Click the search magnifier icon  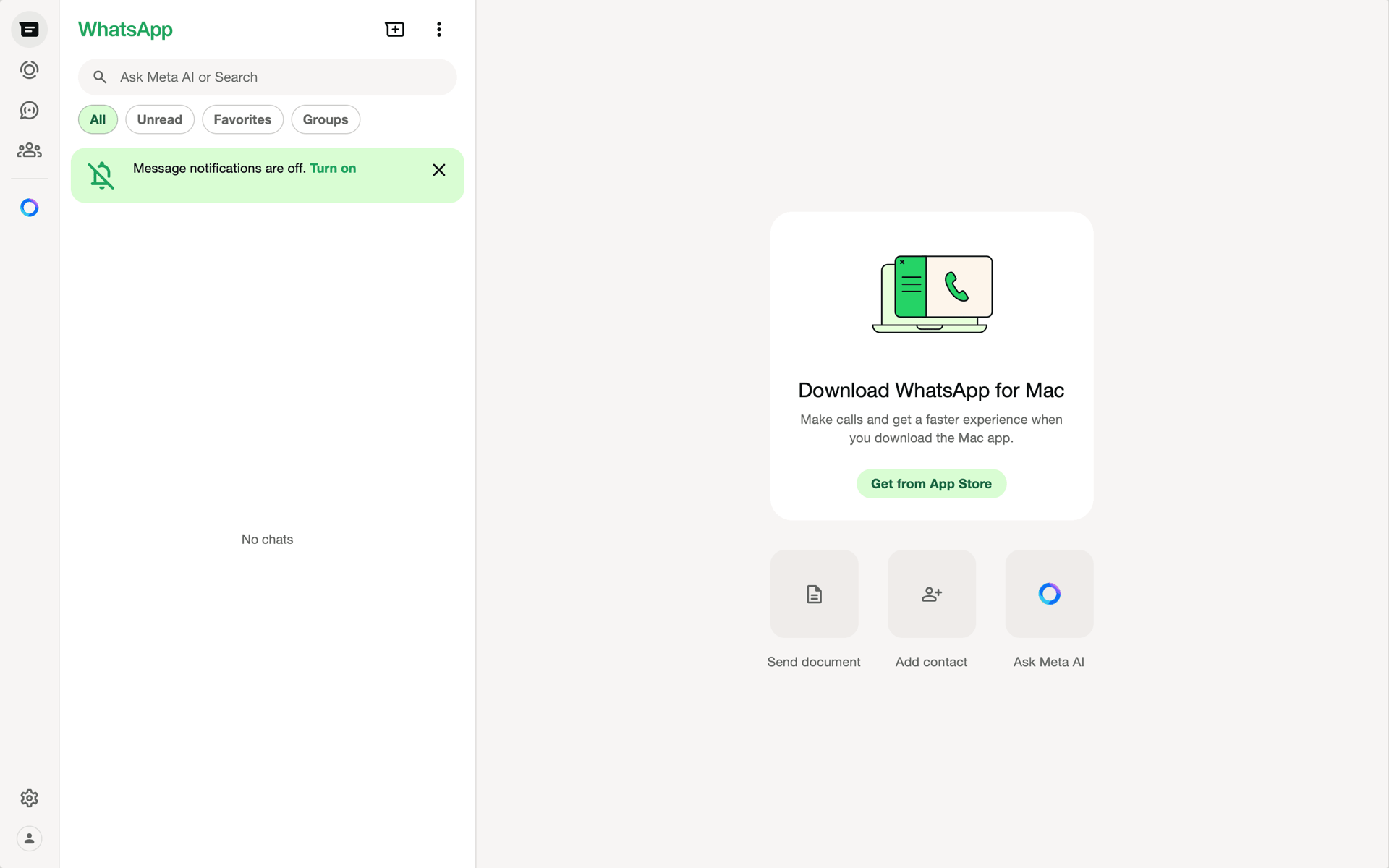(x=100, y=77)
